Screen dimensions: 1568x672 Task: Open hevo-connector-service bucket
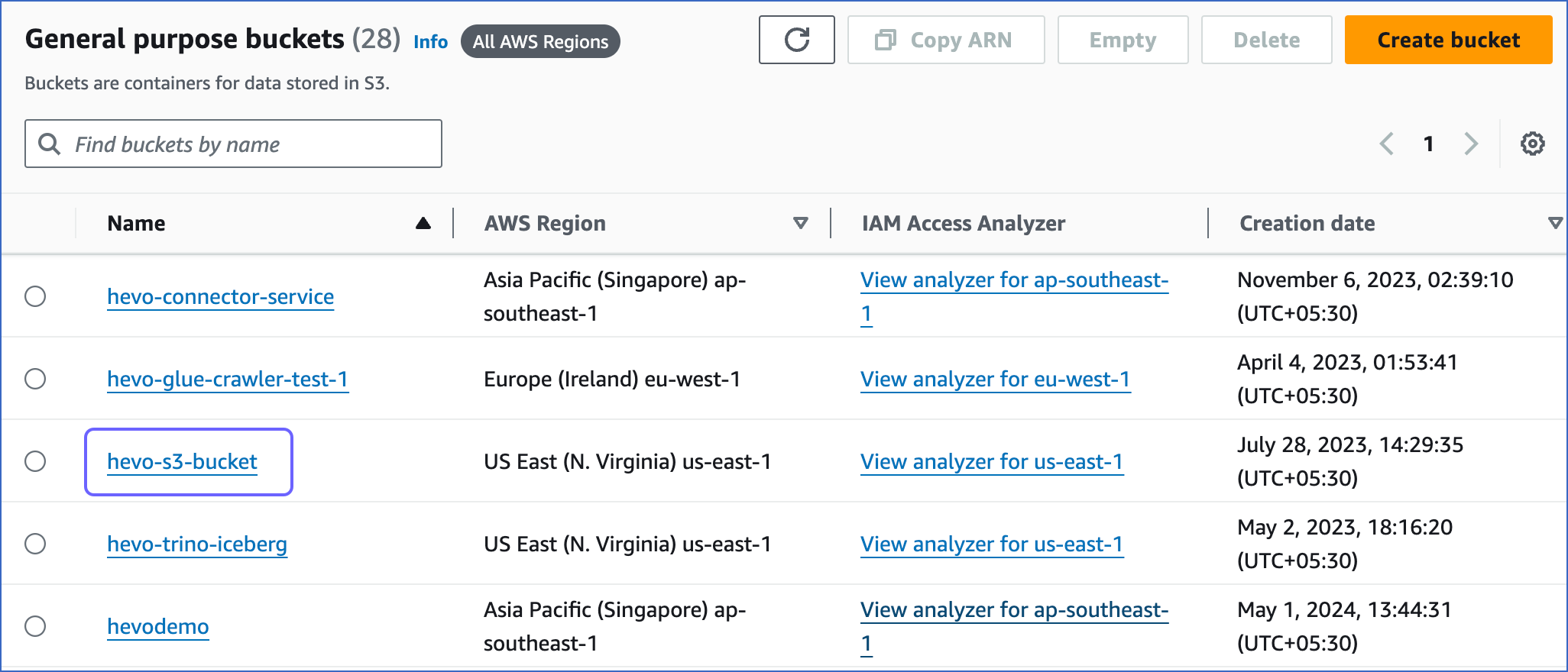pyautogui.click(x=221, y=296)
